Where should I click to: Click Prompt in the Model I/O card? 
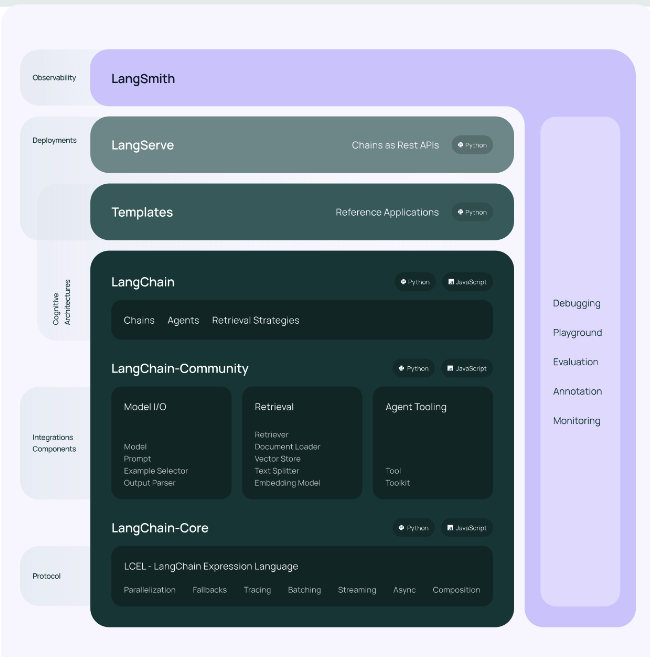[x=137, y=459]
